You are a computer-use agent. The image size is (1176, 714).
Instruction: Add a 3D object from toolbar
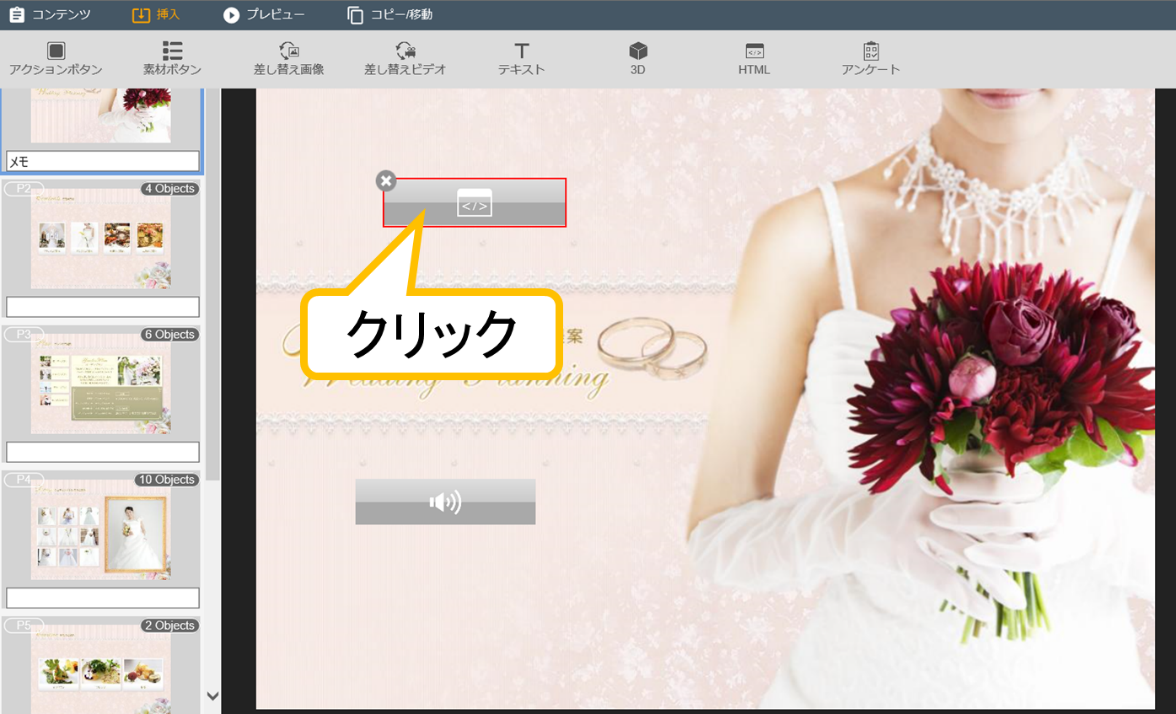click(638, 59)
